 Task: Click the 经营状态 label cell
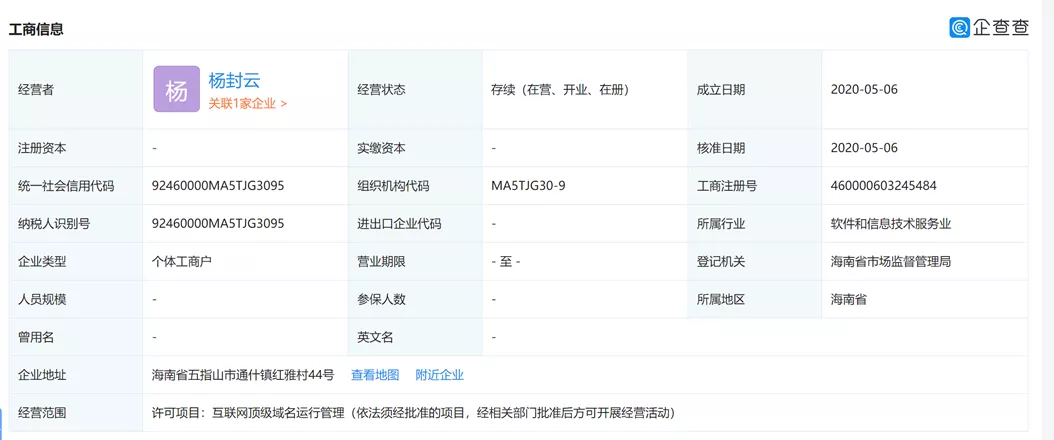415,89
